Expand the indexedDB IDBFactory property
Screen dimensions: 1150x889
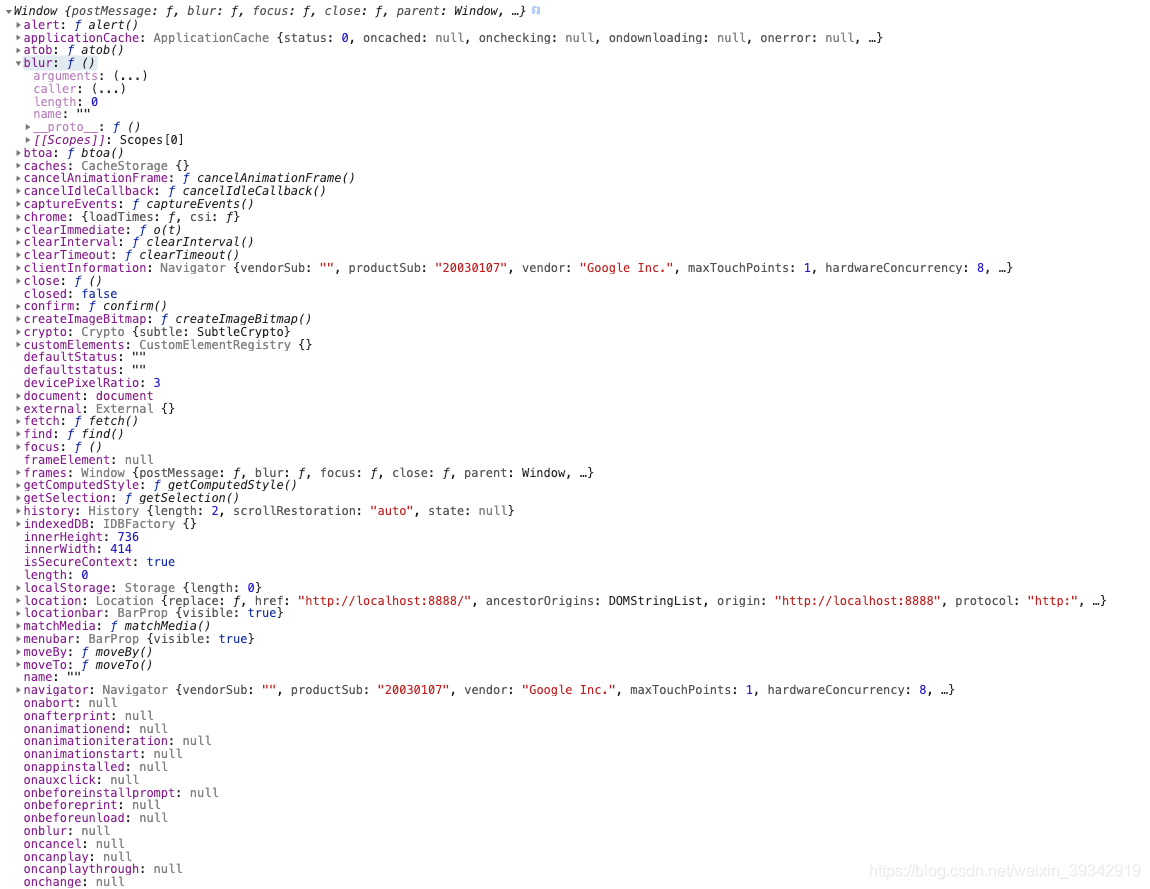[x=18, y=524]
